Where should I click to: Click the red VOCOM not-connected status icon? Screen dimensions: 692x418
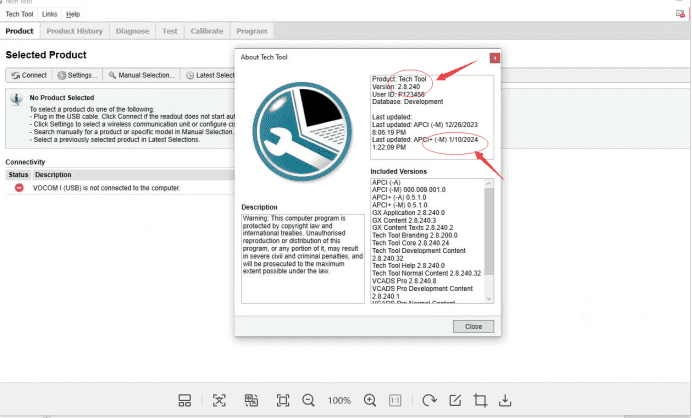pyautogui.click(x=19, y=188)
